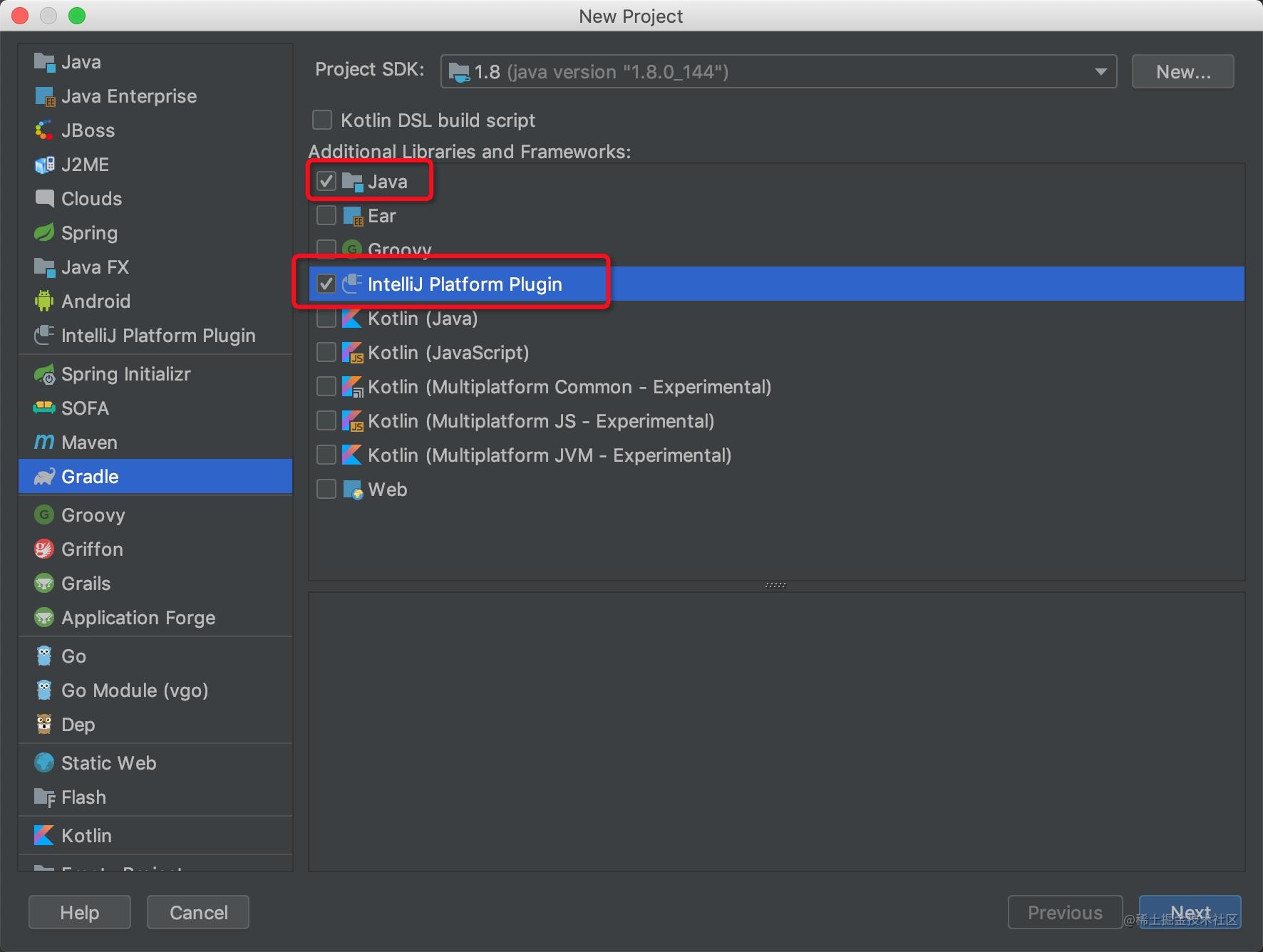Click the New... SDK button

pyautogui.click(x=1182, y=71)
